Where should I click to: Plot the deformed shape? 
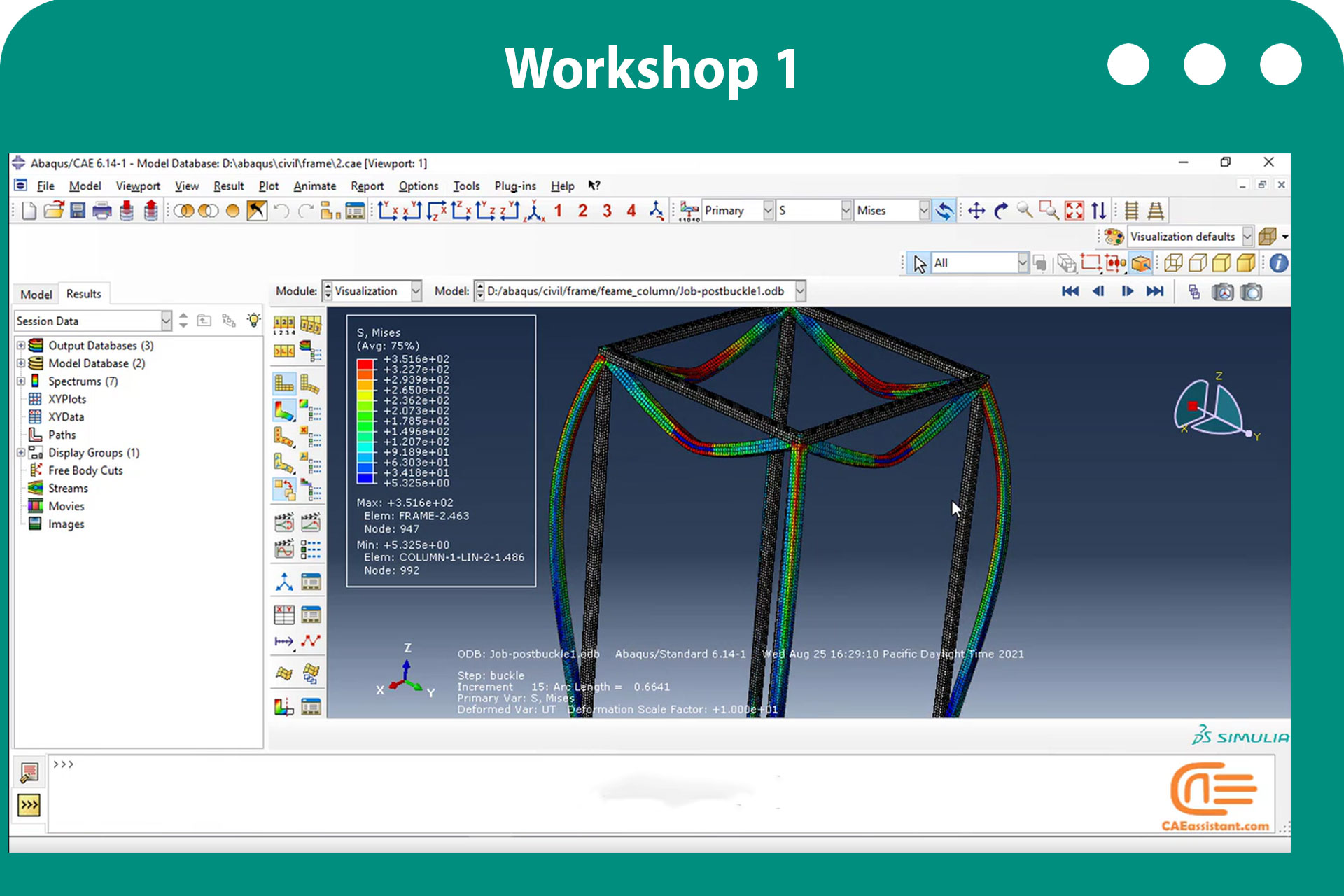click(x=310, y=383)
